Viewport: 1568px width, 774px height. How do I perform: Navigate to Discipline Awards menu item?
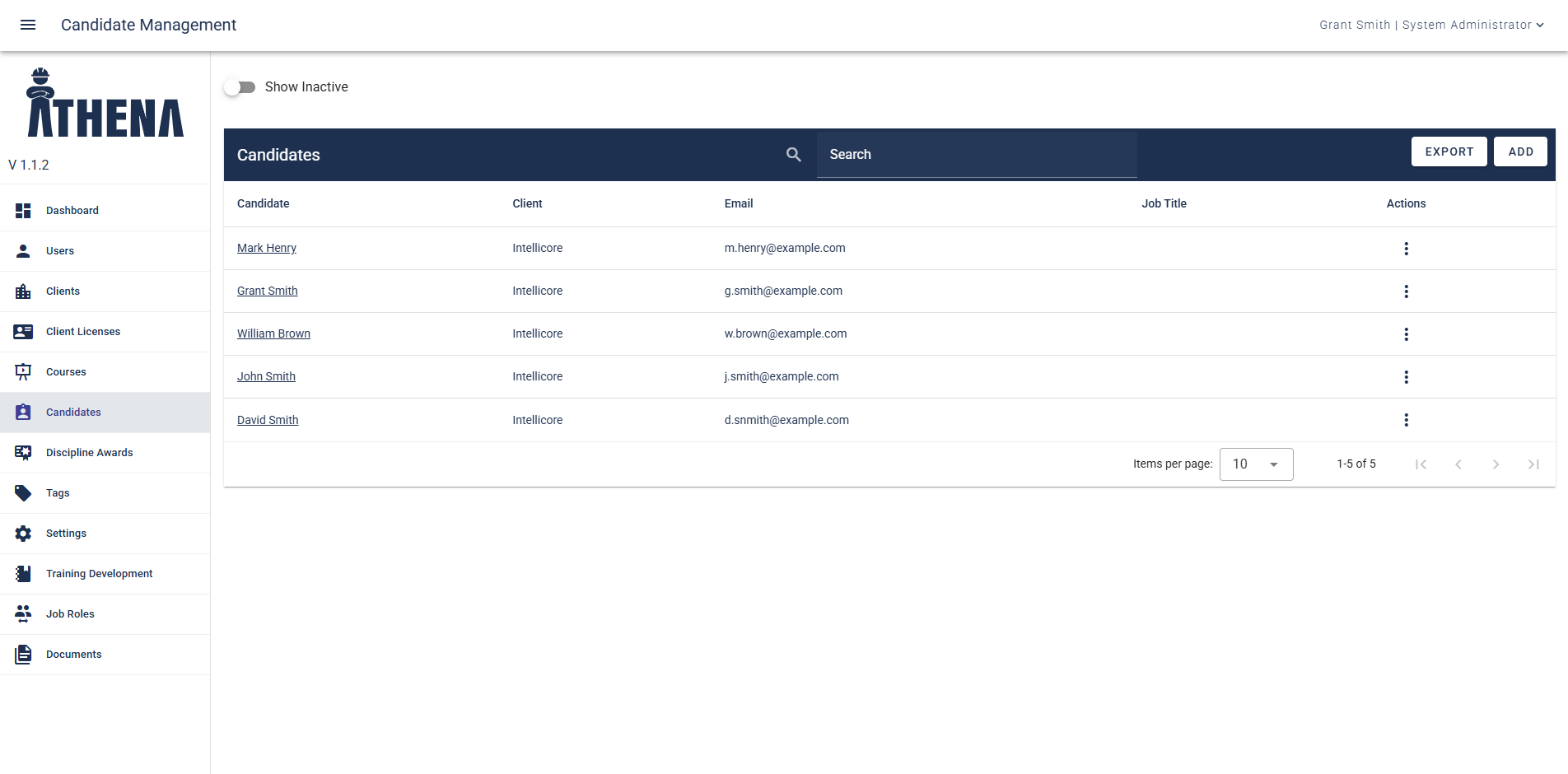[105, 453]
